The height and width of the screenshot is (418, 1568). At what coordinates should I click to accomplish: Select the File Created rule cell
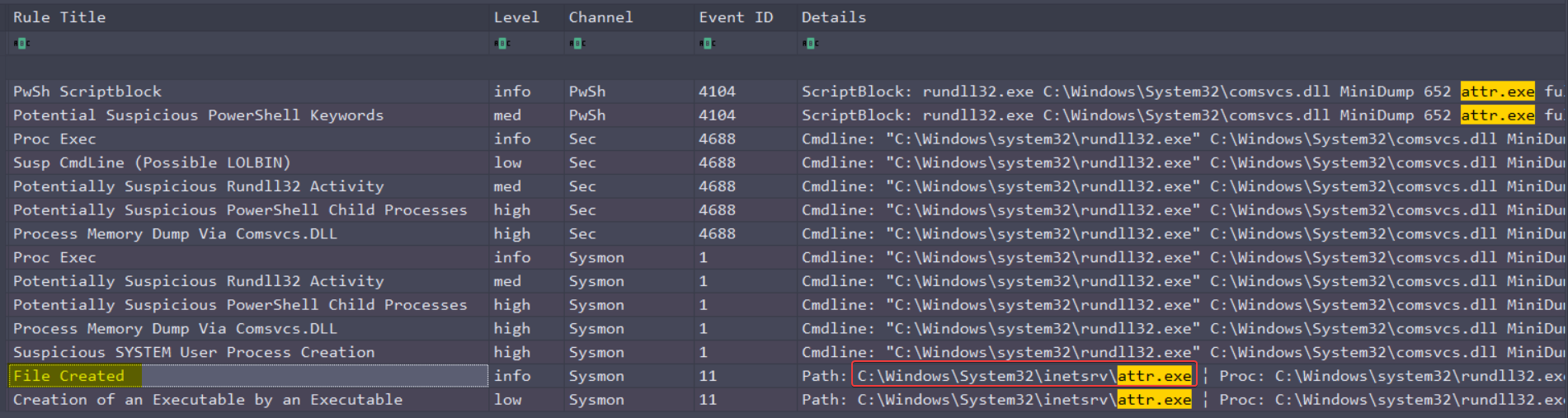(x=248, y=376)
